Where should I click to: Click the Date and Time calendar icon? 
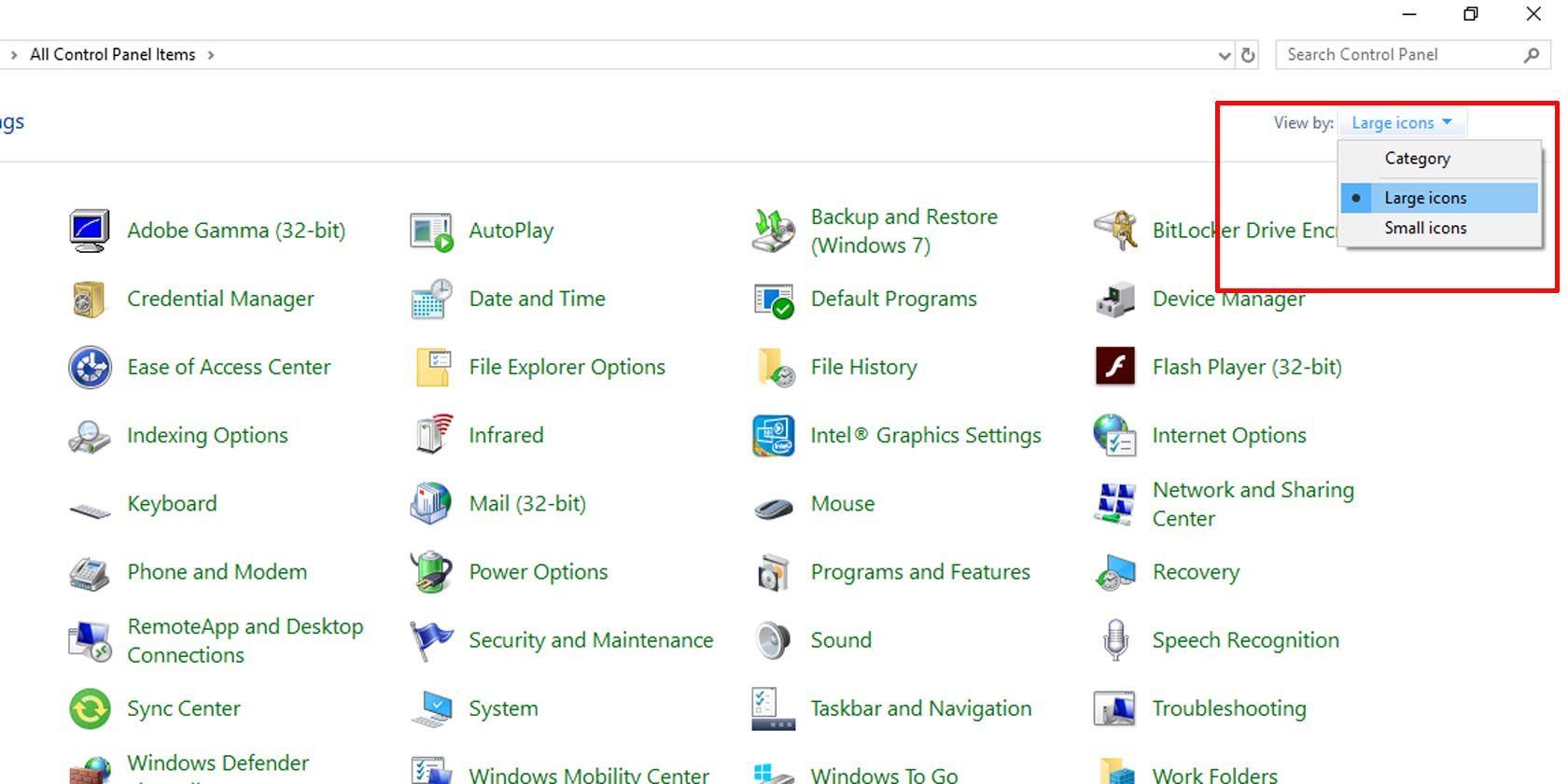click(x=431, y=299)
